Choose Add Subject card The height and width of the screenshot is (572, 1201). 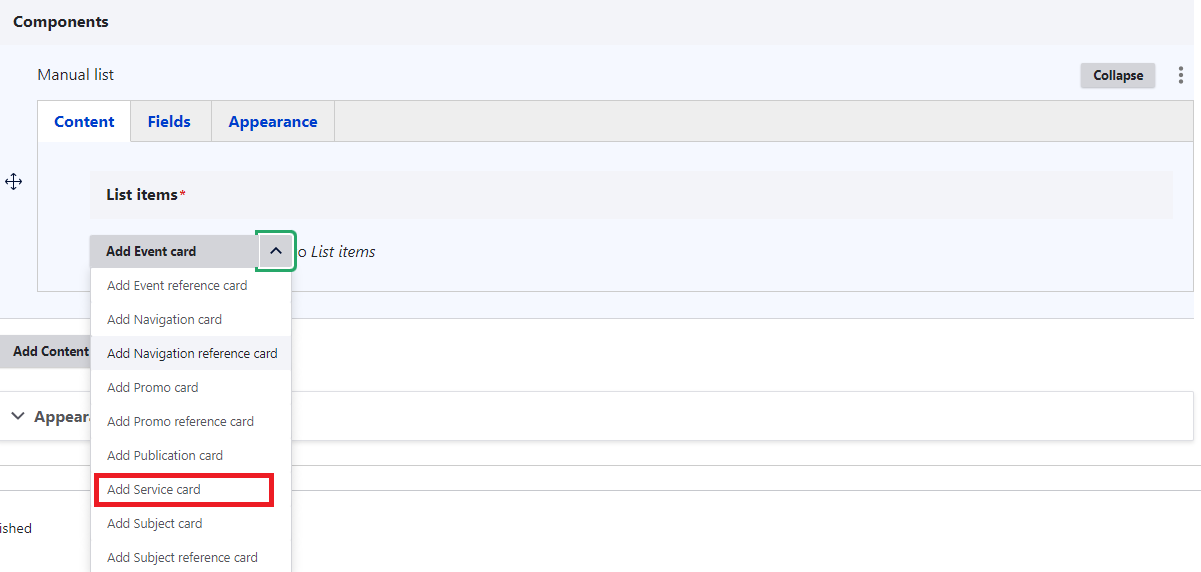[154, 523]
